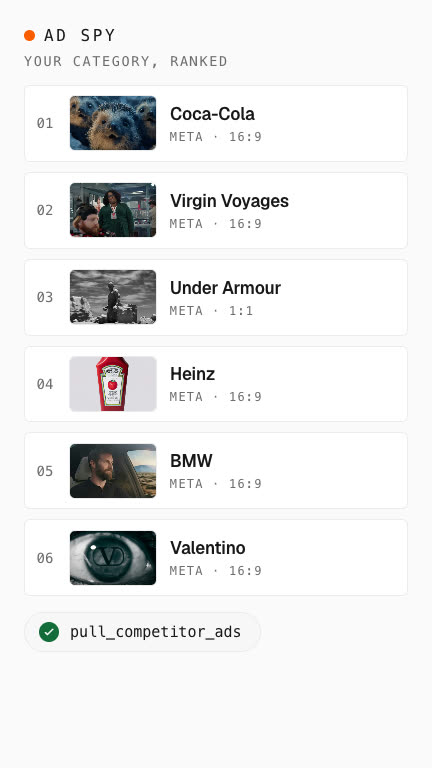Click rank number 06 on the Valentino row
This screenshot has width=432, height=768.
[x=45, y=558]
